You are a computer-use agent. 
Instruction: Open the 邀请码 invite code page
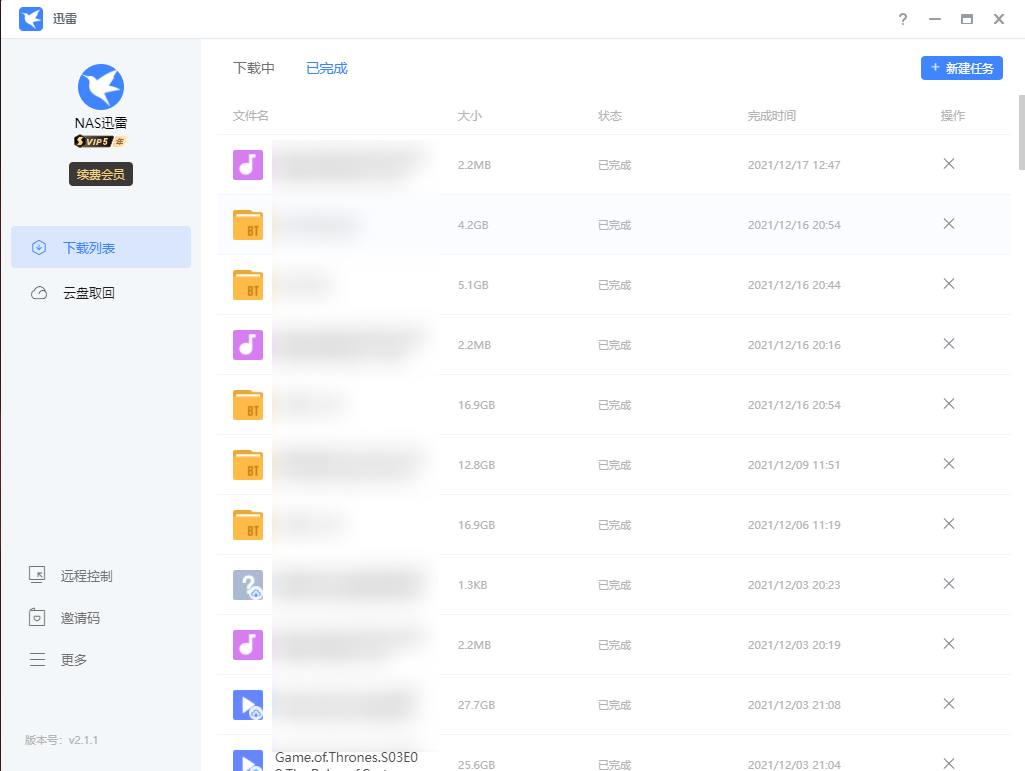[x=80, y=618]
